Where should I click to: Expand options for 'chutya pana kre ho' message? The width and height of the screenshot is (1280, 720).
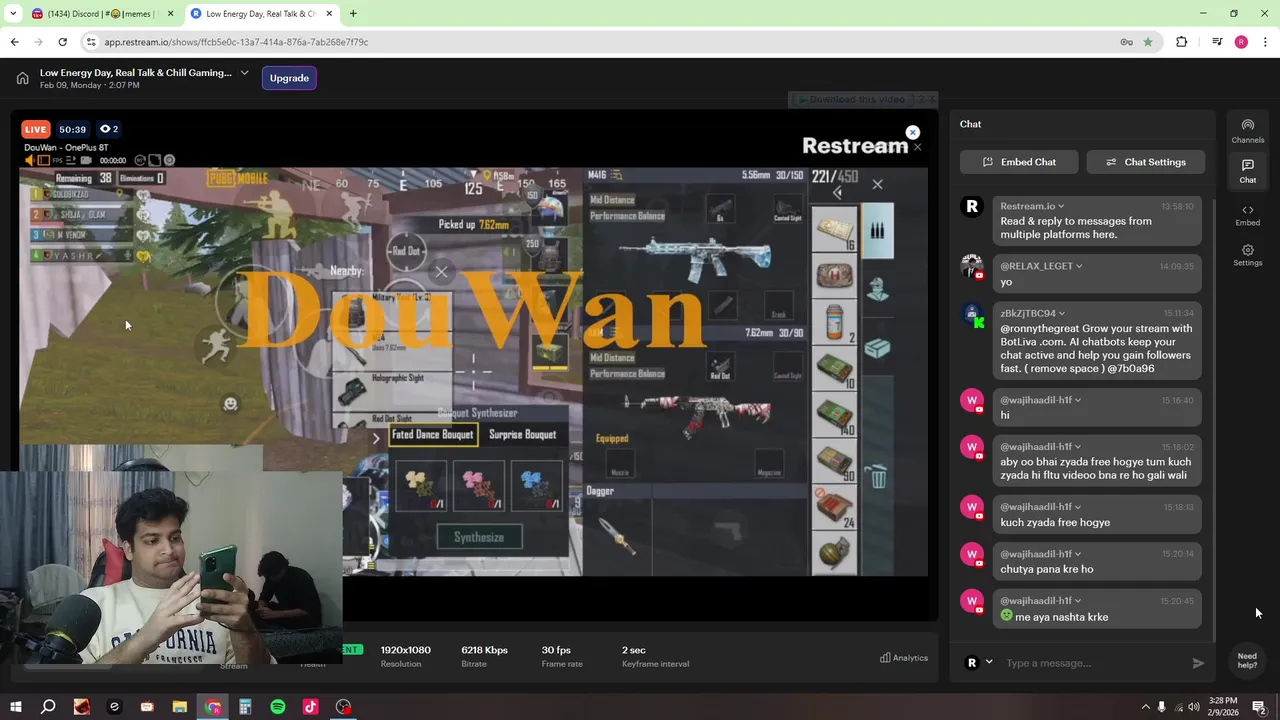click(1078, 554)
